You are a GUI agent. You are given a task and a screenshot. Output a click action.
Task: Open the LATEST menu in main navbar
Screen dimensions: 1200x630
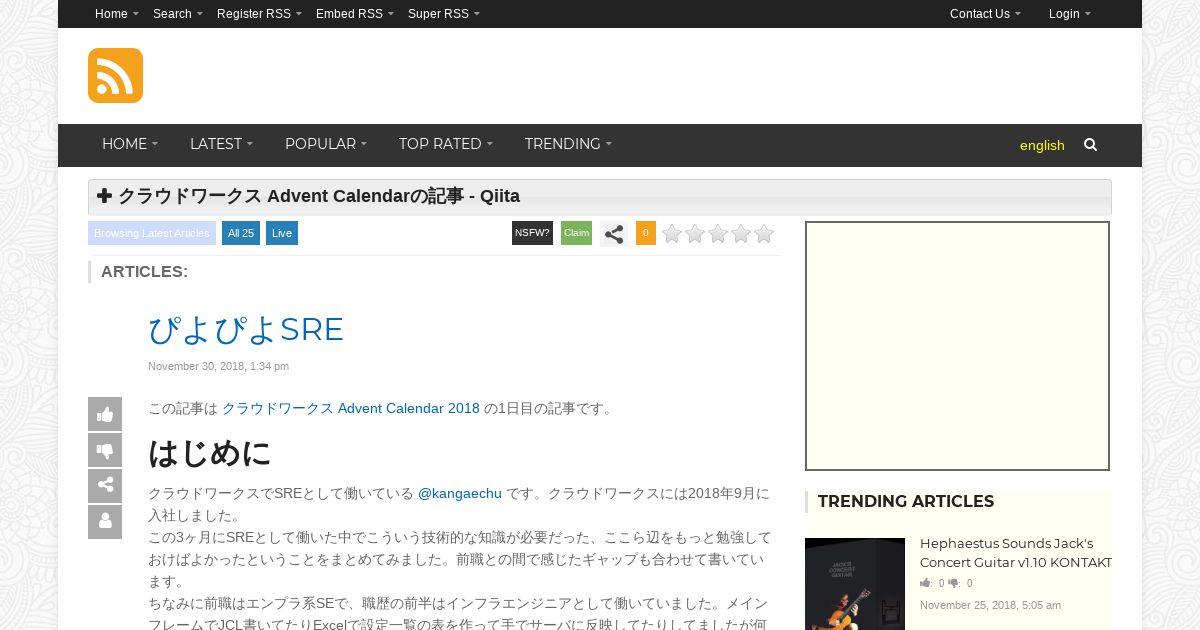(x=221, y=145)
